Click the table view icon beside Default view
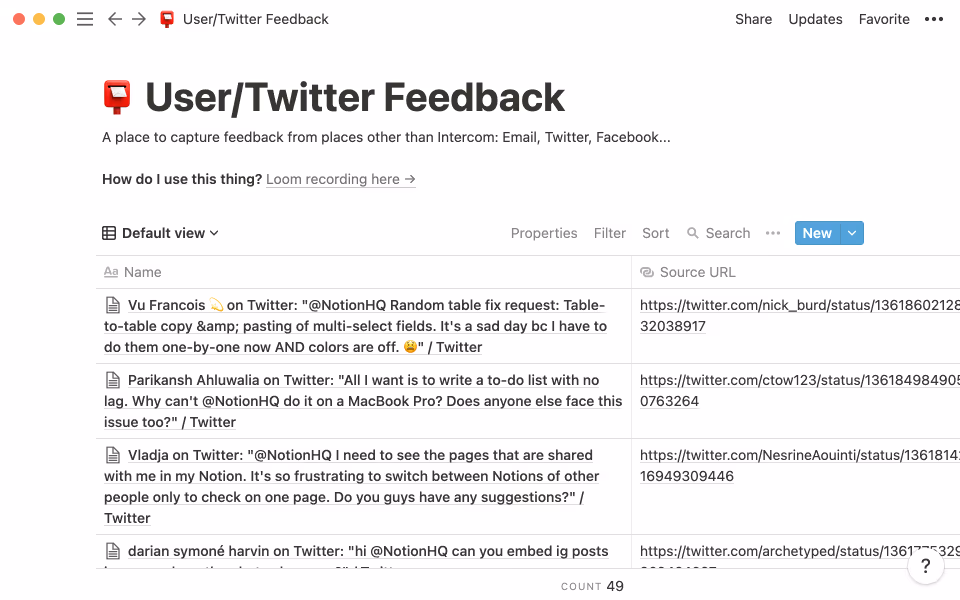960x600 pixels. click(108, 232)
